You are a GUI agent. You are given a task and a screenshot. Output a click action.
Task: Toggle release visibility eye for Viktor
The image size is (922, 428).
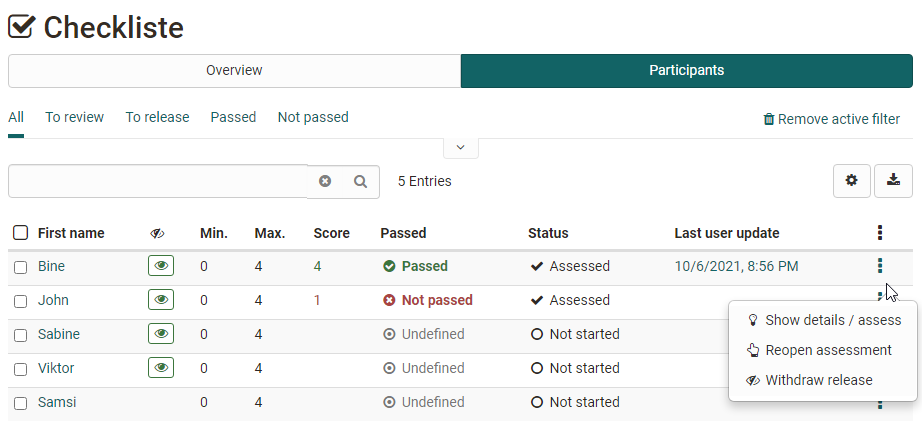tap(160, 368)
